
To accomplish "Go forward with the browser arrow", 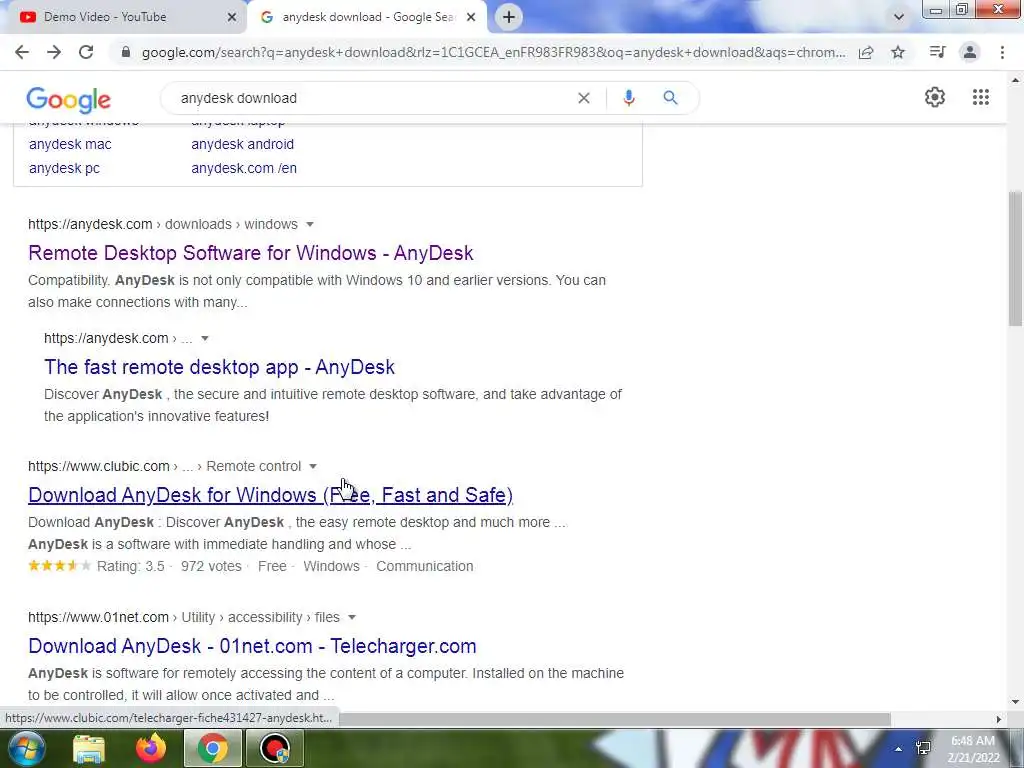I will point(54,52).
